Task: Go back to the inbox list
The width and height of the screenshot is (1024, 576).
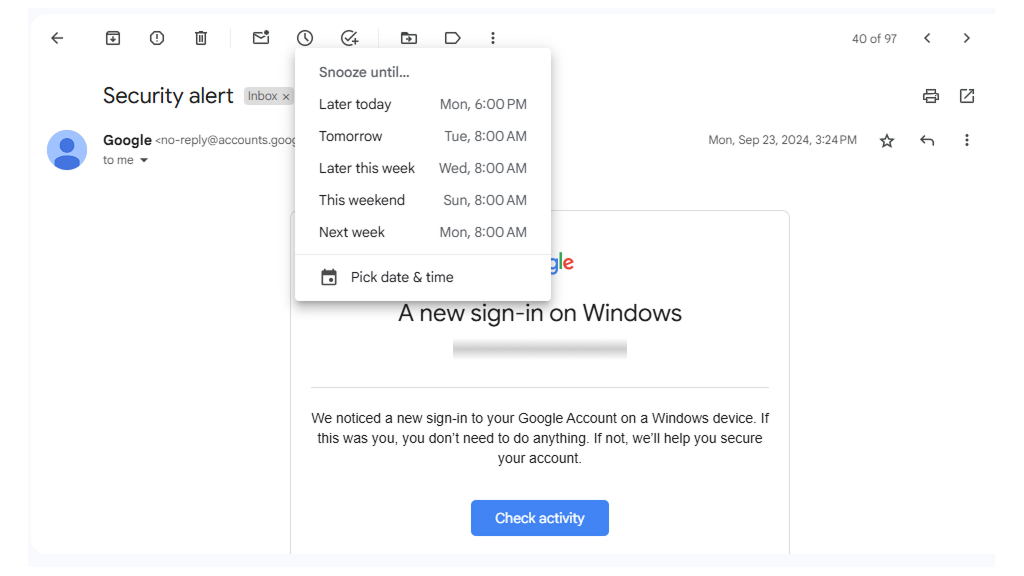Action: click(57, 39)
